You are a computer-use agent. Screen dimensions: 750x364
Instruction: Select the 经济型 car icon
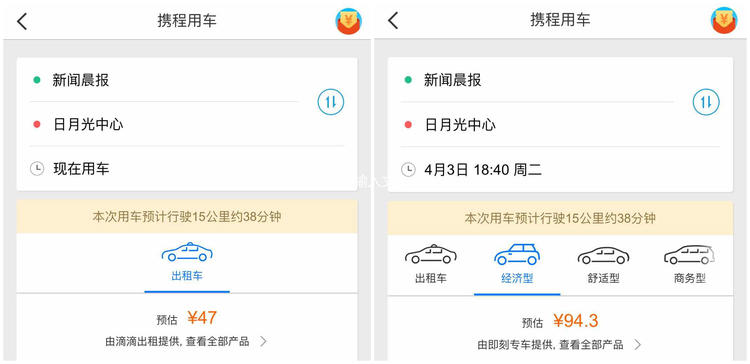pos(517,254)
